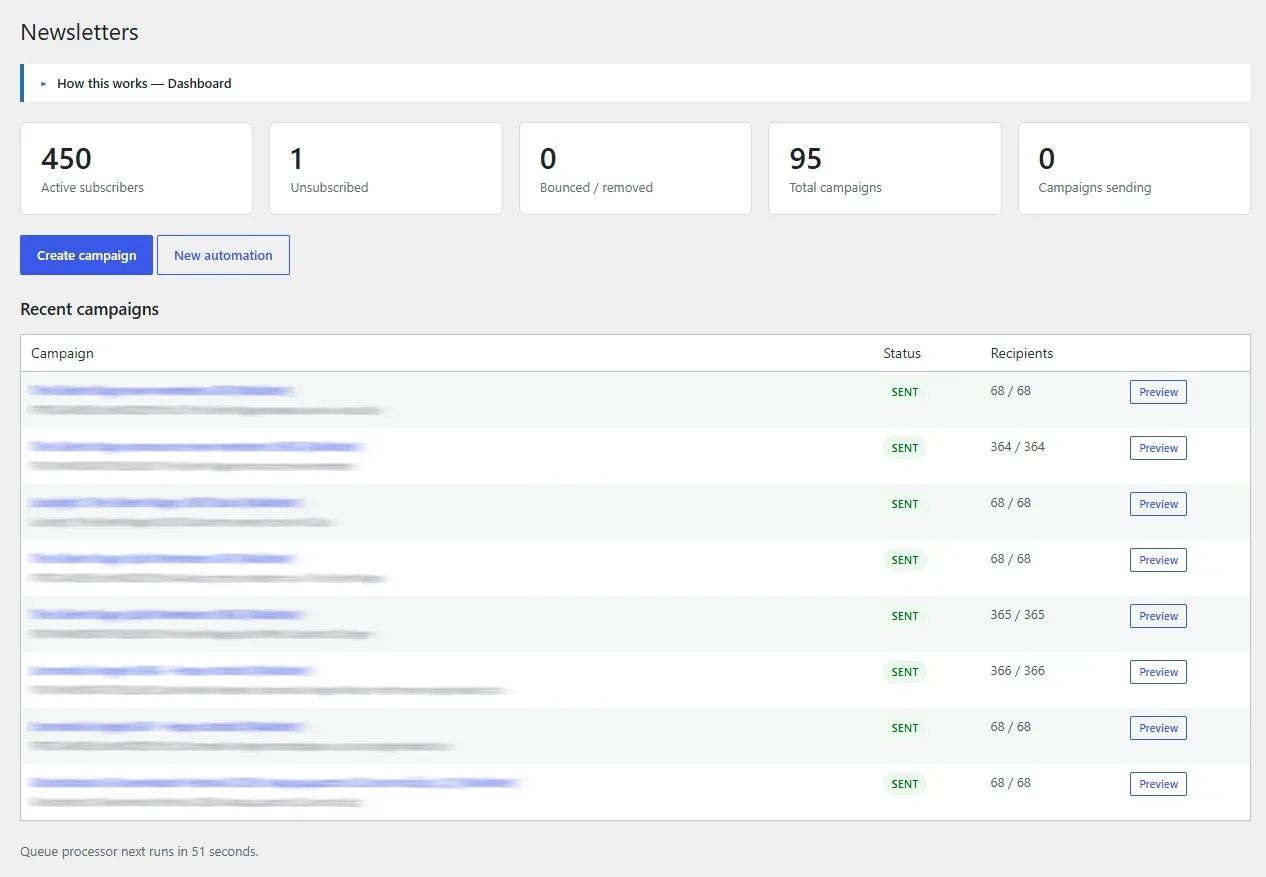The width and height of the screenshot is (1266, 877).
Task: Click the 364 / 364 recipients value
Action: 1018,447
